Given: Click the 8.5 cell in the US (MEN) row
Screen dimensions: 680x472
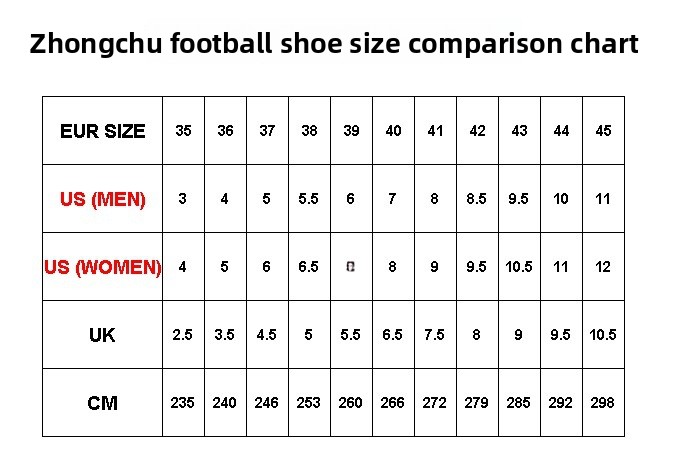Looking at the screenshot, I should pyautogui.click(x=477, y=199).
